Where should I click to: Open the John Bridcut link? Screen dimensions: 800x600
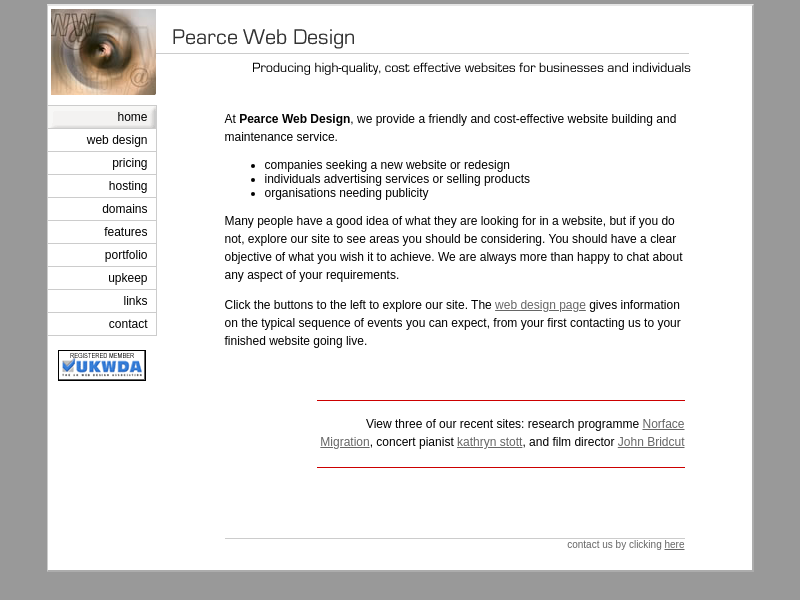pyautogui.click(x=650, y=442)
